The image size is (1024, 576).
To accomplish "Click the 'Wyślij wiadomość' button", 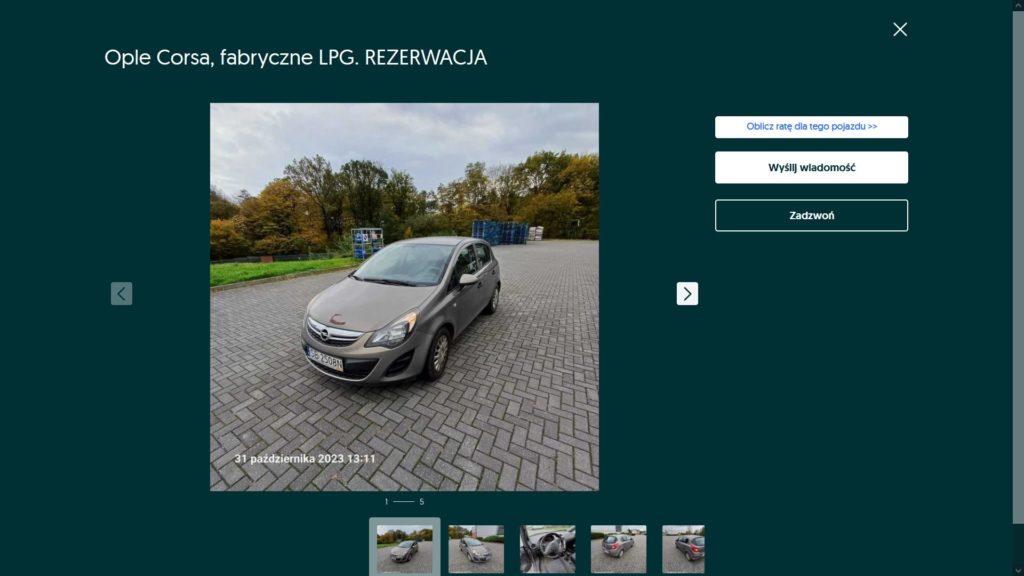I will [811, 167].
